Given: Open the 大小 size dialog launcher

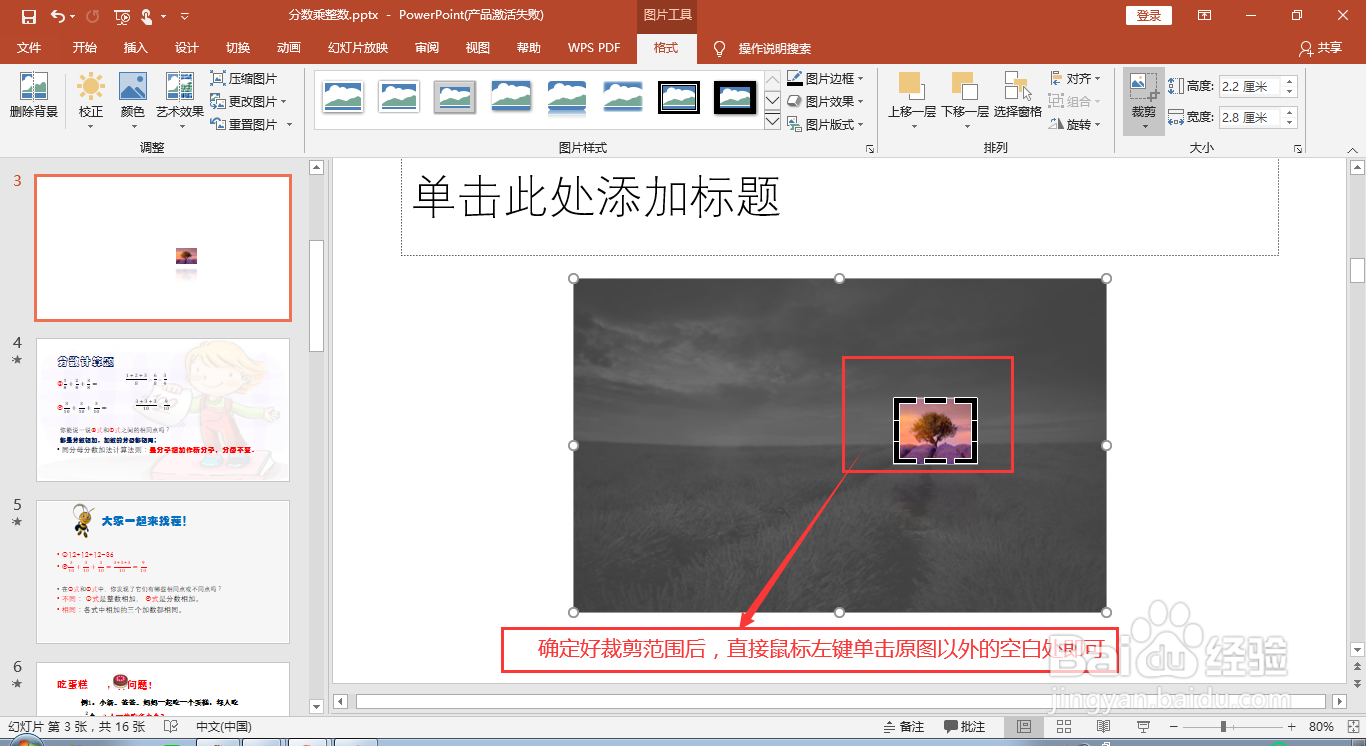Looking at the screenshot, I should point(1298,149).
